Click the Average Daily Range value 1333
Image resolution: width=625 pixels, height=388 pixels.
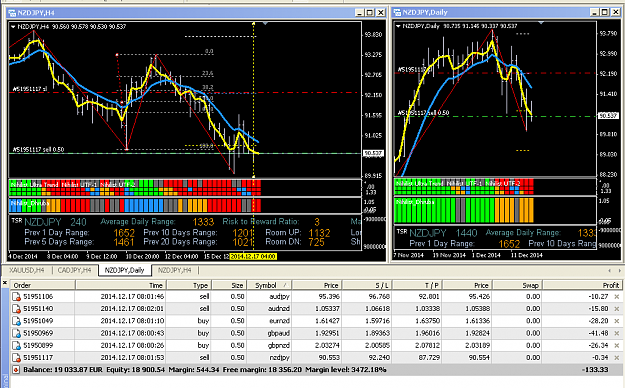tap(203, 222)
